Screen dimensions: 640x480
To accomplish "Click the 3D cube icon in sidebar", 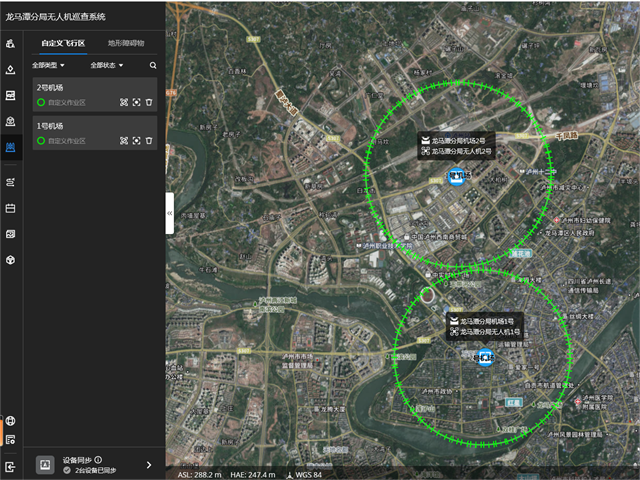I will [10, 260].
